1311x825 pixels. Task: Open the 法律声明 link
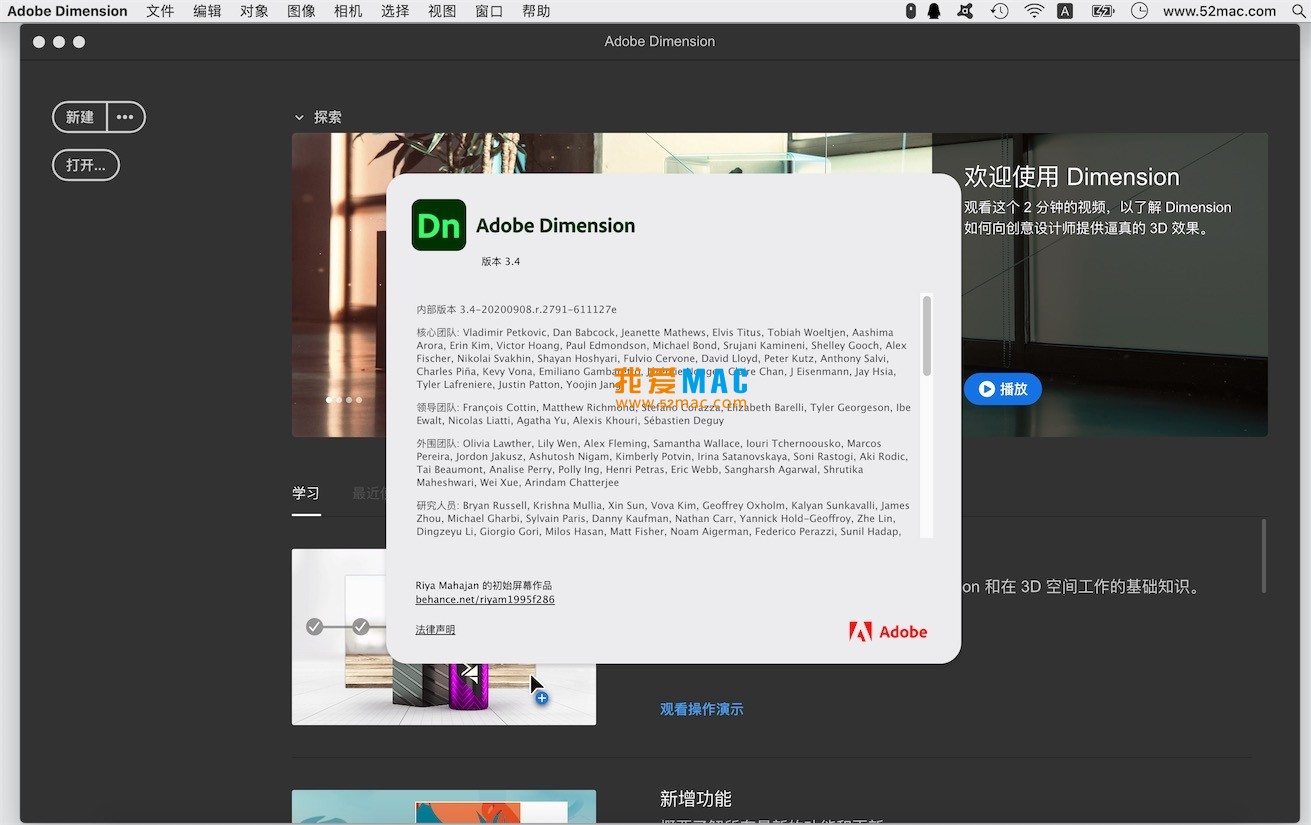click(x=434, y=629)
